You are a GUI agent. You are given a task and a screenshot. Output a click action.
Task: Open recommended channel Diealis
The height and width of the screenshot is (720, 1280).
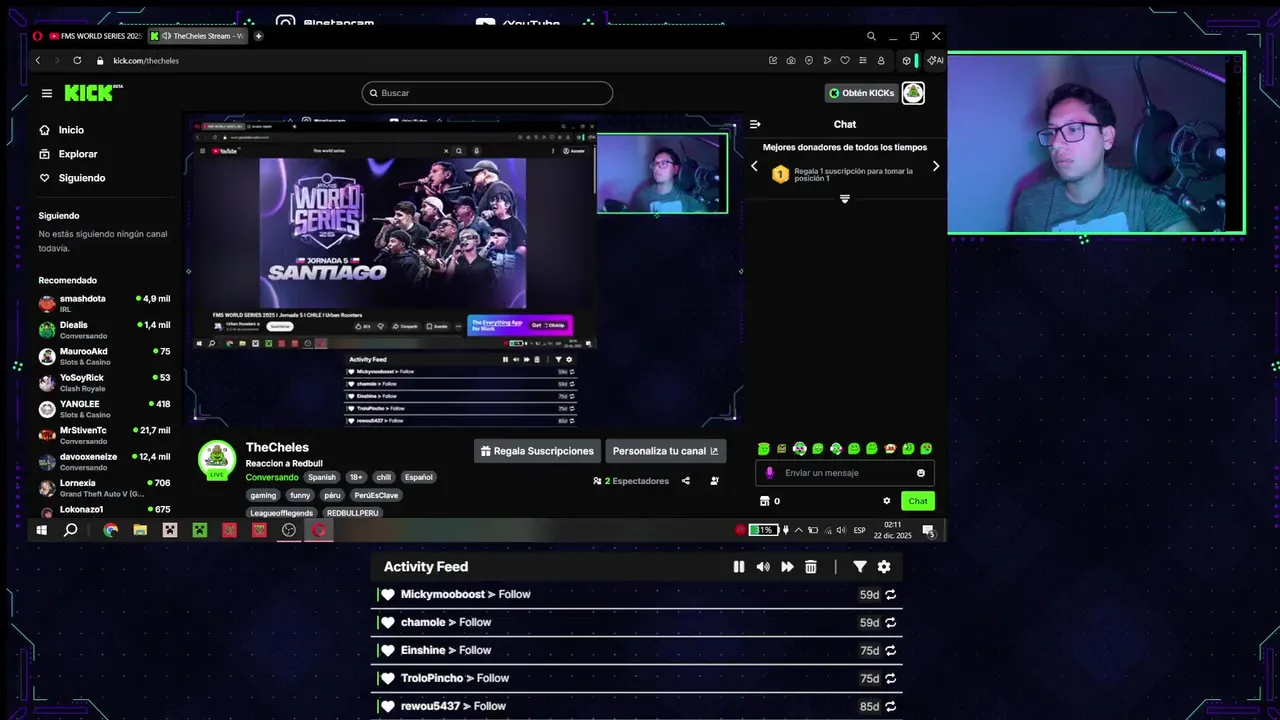(x=104, y=329)
